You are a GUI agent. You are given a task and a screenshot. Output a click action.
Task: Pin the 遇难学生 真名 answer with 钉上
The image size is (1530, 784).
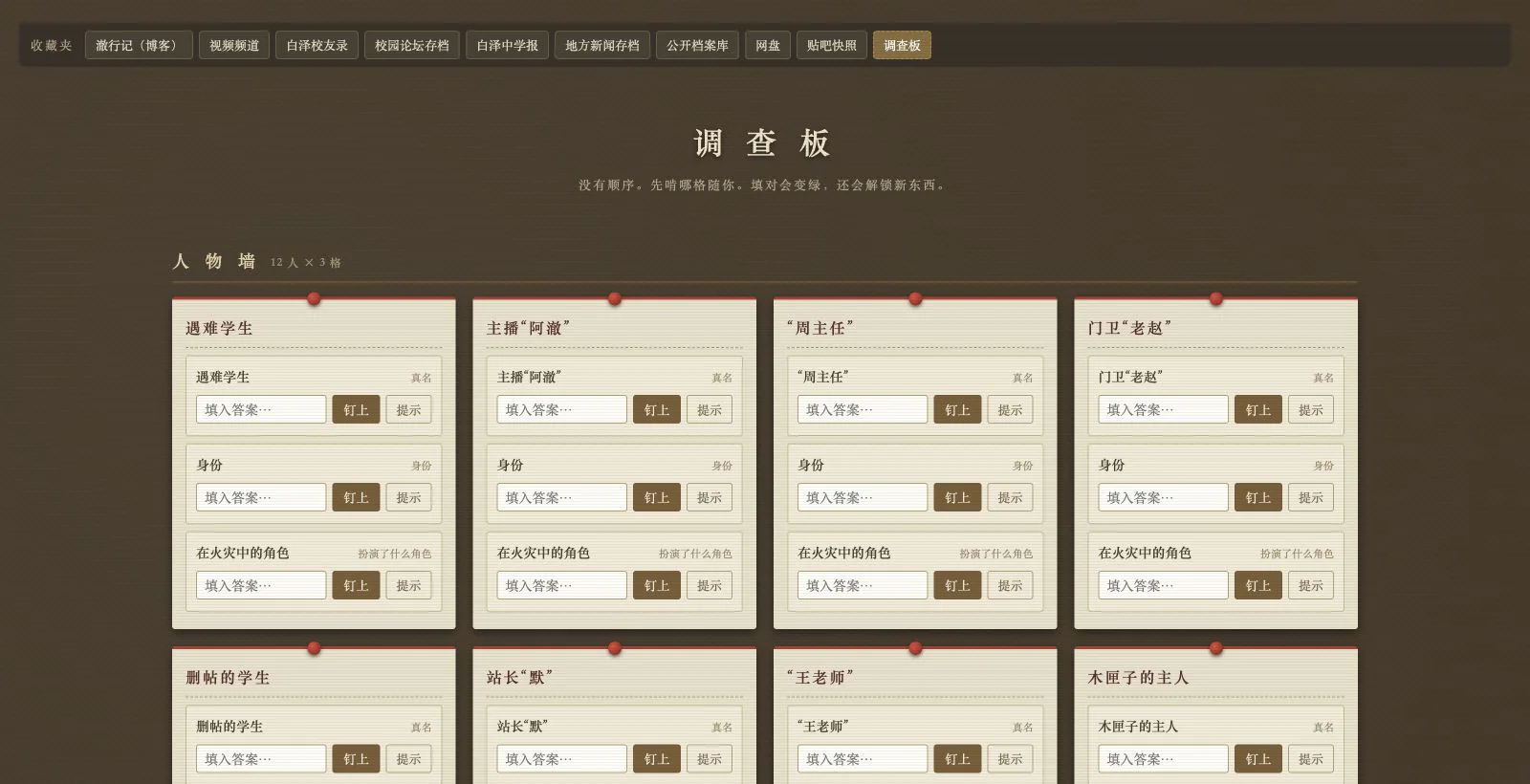pyautogui.click(x=356, y=409)
